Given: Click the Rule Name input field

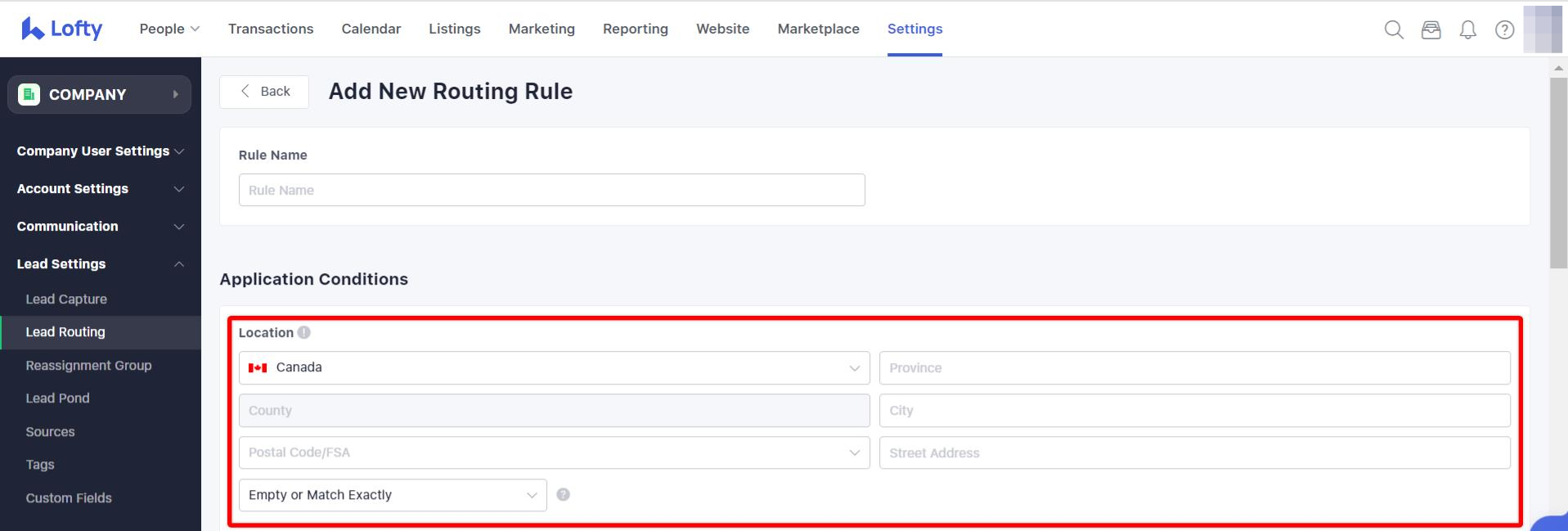Looking at the screenshot, I should click(x=552, y=190).
